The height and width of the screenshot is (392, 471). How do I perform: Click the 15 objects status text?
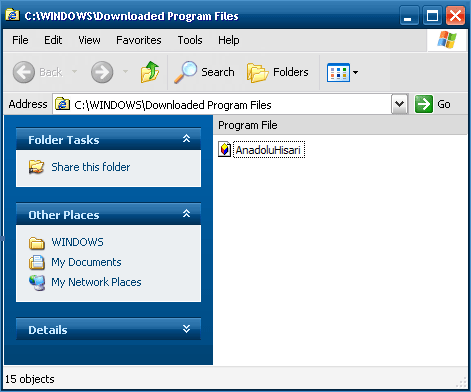point(30,379)
